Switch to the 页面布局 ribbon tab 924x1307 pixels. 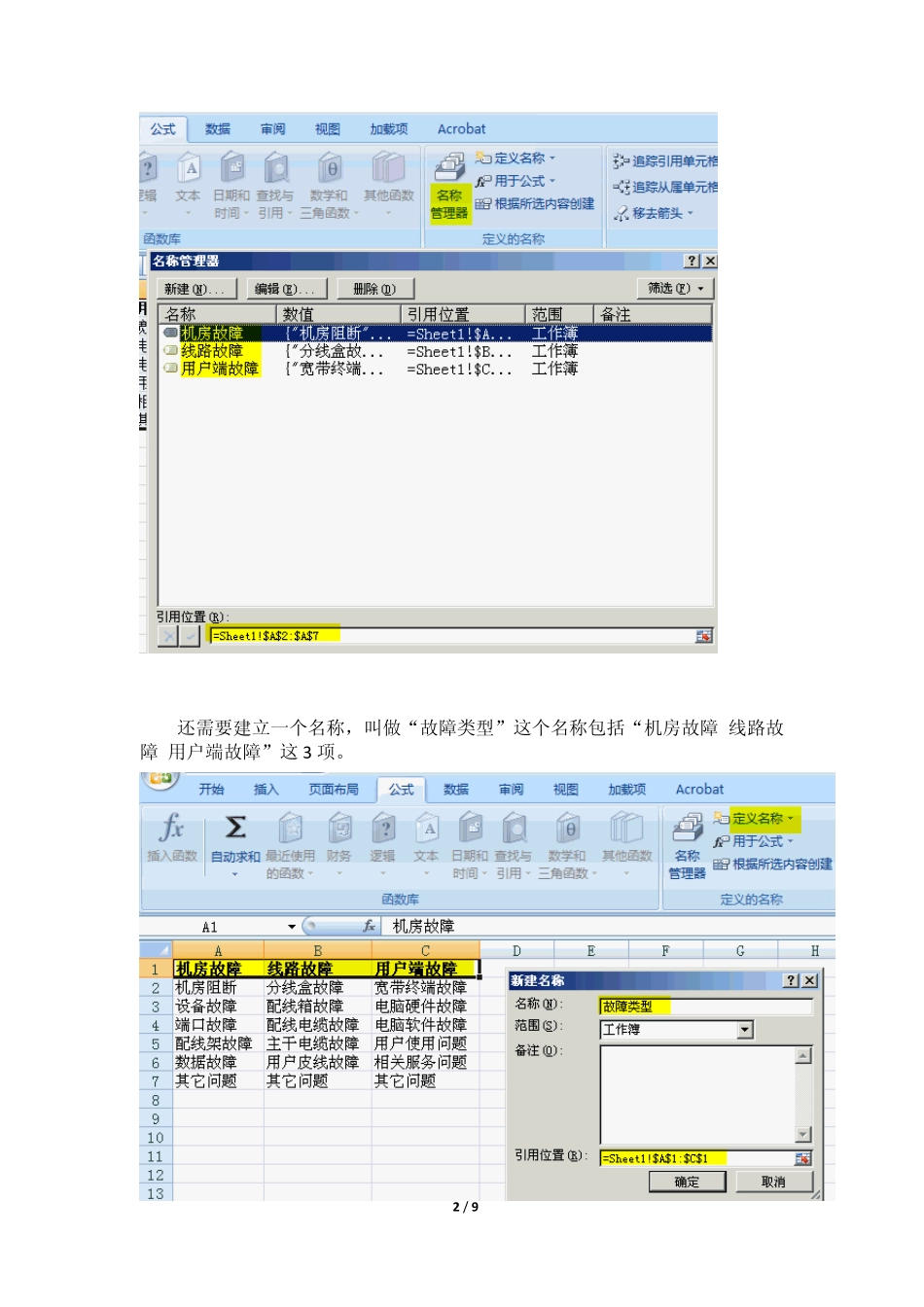coord(334,790)
